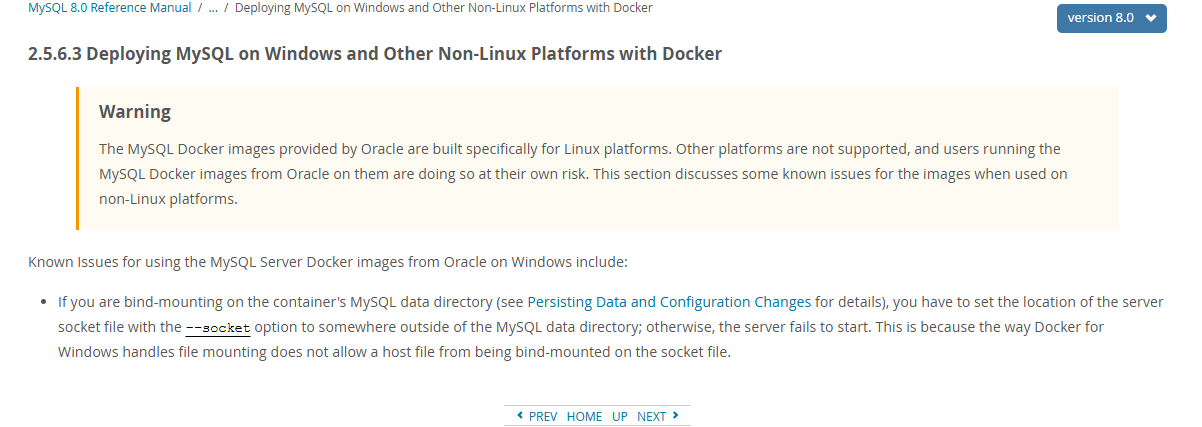This screenshot has height=427, width=1202.
Task: Click the UP navigation link
Action: point(620,416)
